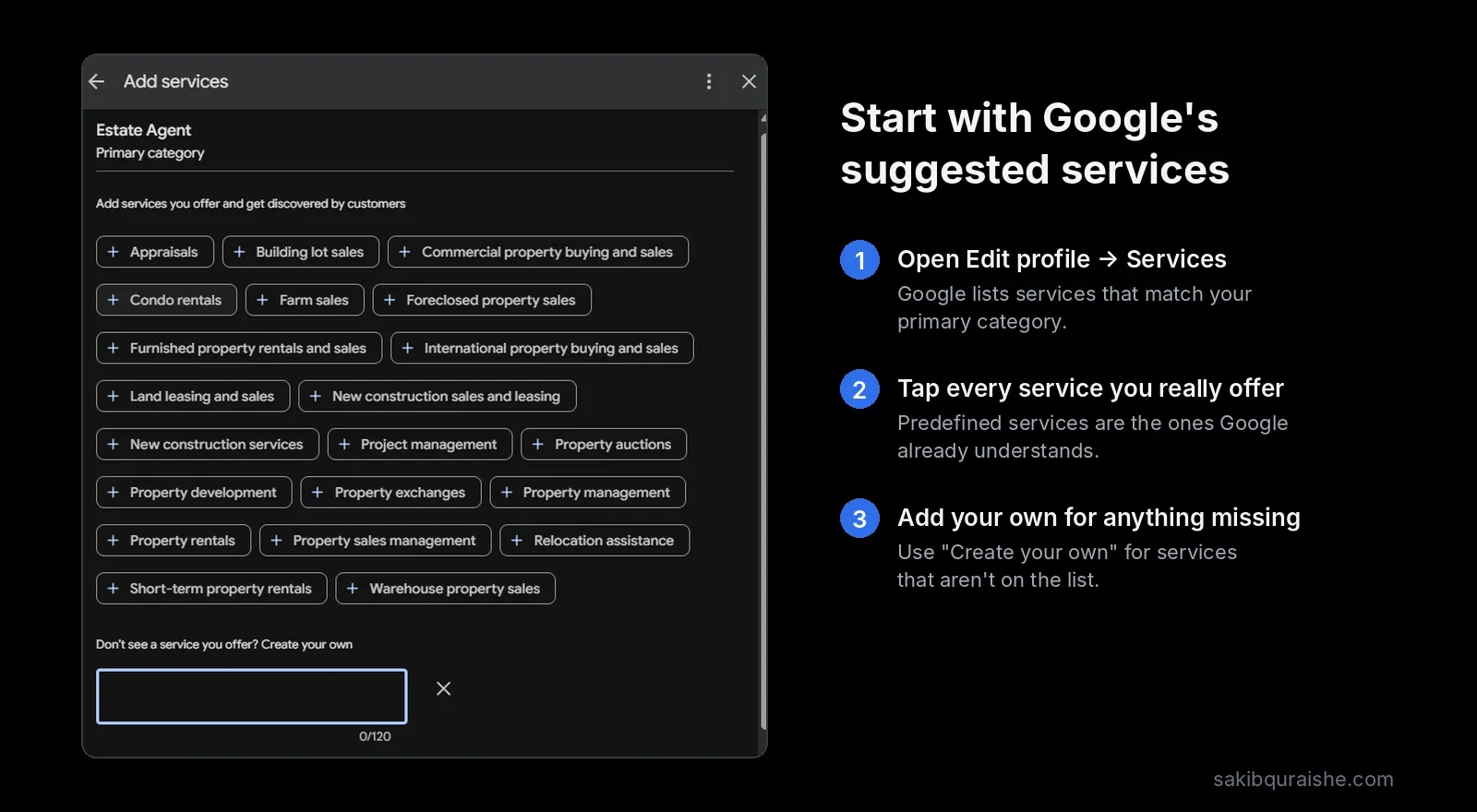Add the Farm sales service
The image size is (1477, 812).
[305, 300]
